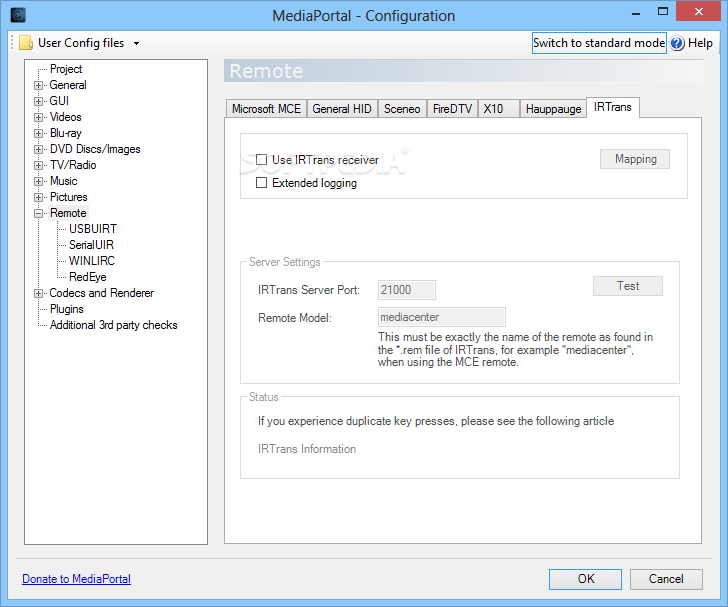Collapse the Remote tree node
The width and height of the screenshot is (728, 607).
pyautogui.click(x=39, y=214)
